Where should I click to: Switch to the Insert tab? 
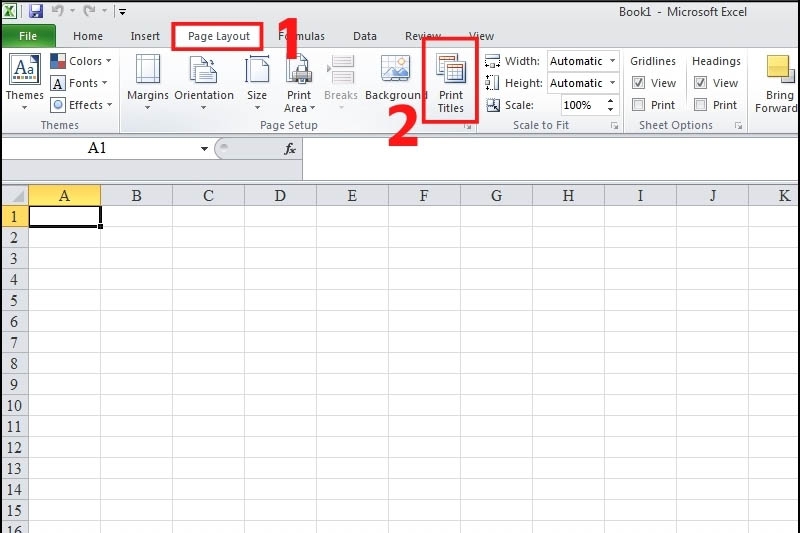click(x=145, y=36)
